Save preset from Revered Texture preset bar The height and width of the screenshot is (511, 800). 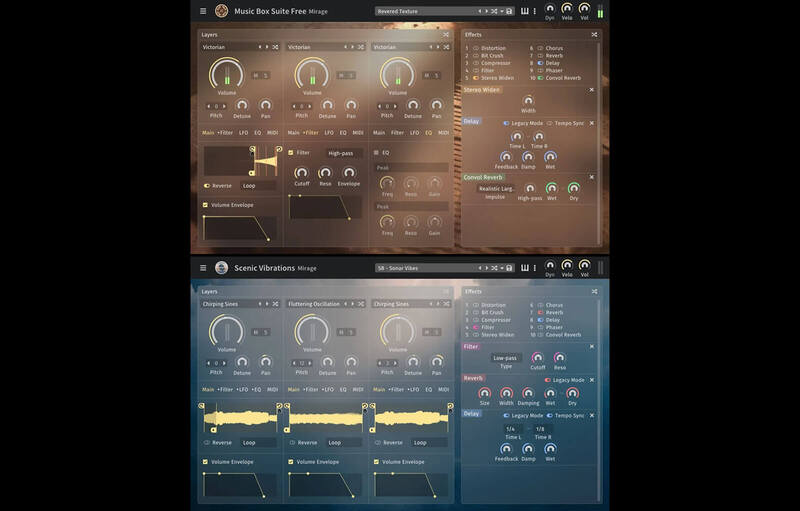point(509,11)
